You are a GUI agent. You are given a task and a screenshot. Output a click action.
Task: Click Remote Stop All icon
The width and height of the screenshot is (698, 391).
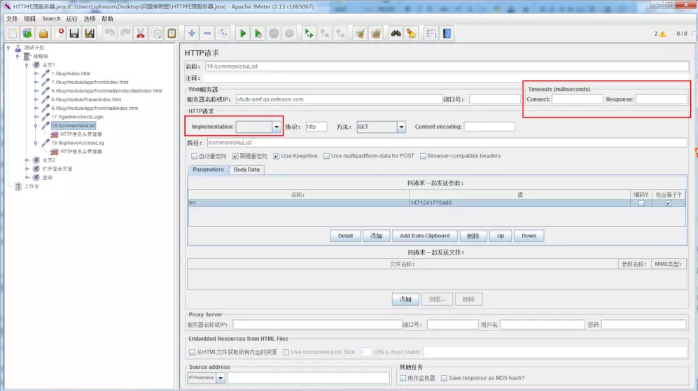point(325,33)
